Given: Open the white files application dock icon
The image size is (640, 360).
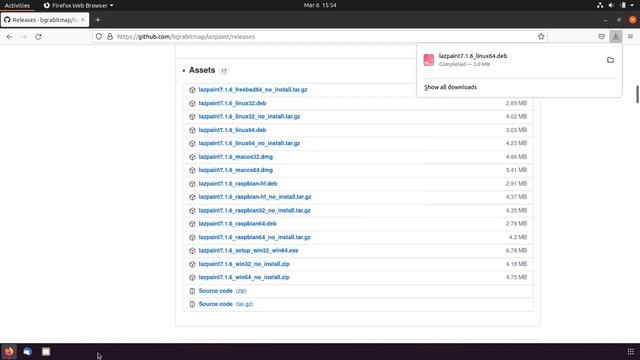Looking at the screenshot, I should 46,351.
